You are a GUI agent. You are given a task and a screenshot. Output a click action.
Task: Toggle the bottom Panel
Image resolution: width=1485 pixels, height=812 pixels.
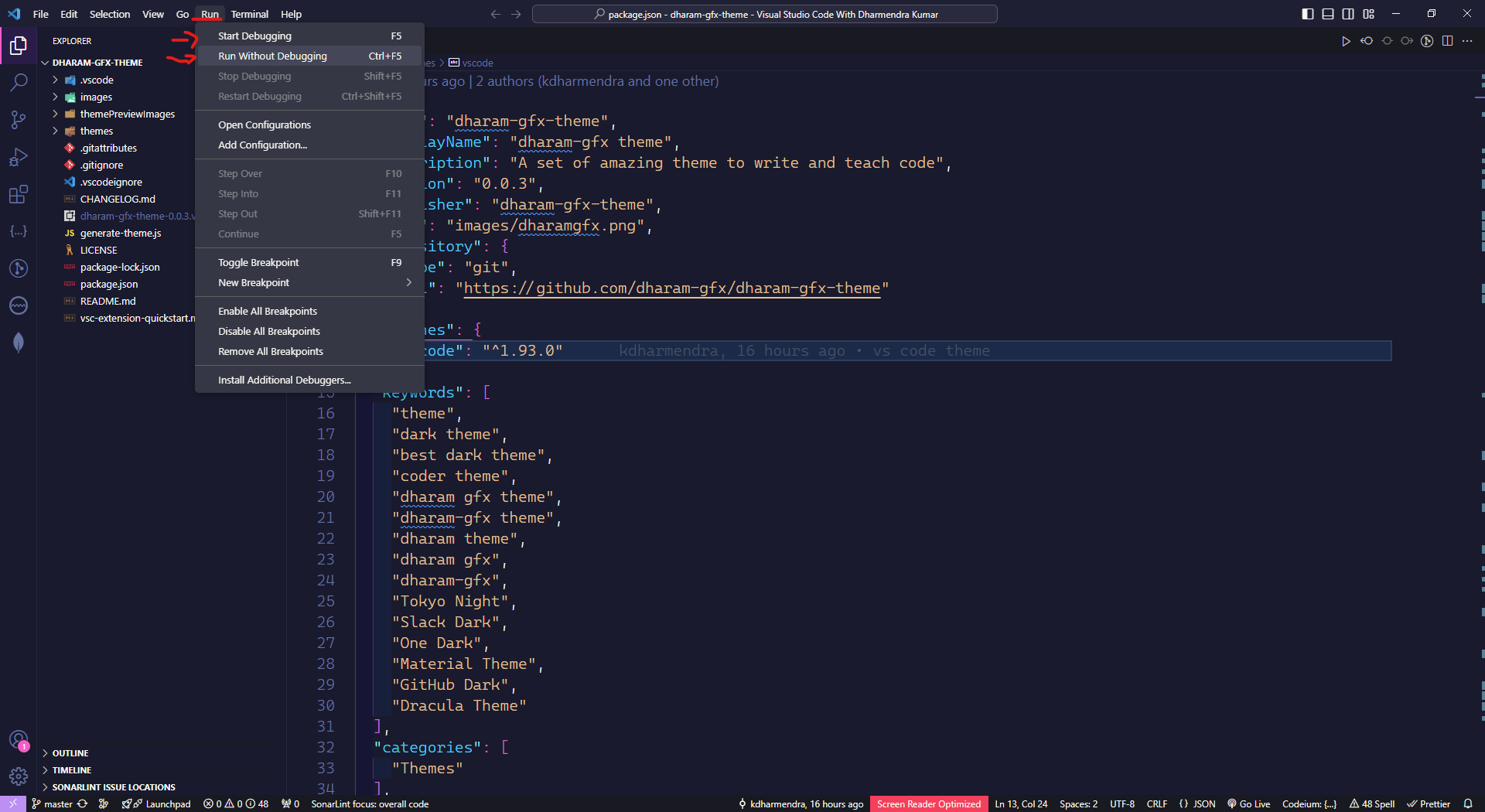point(1328,14)
